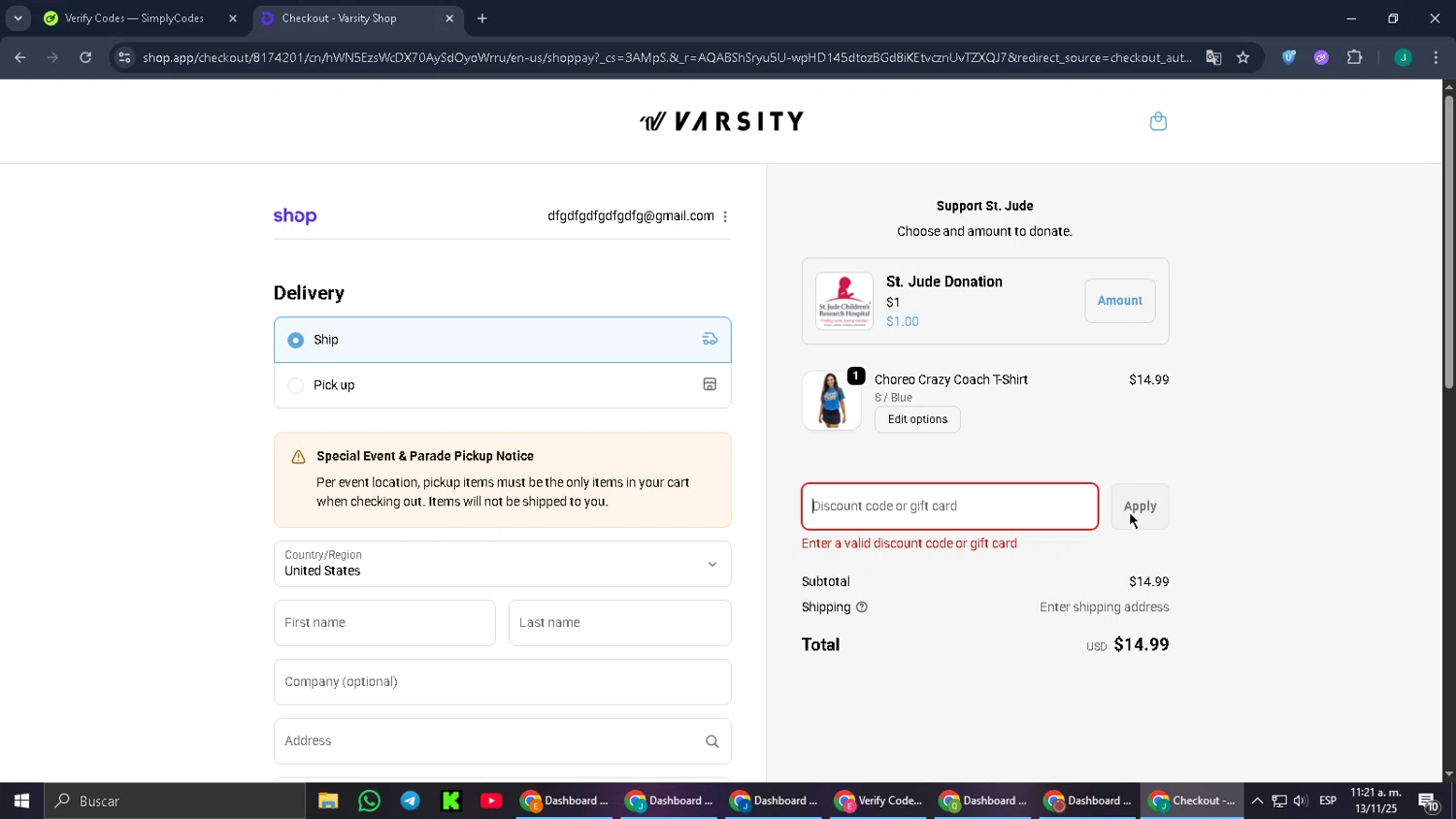The image size is (1456, 819).
Task: Click the Choreo Crazy Coach T-Shirt thumbnail
Action: tap(831, 400)
